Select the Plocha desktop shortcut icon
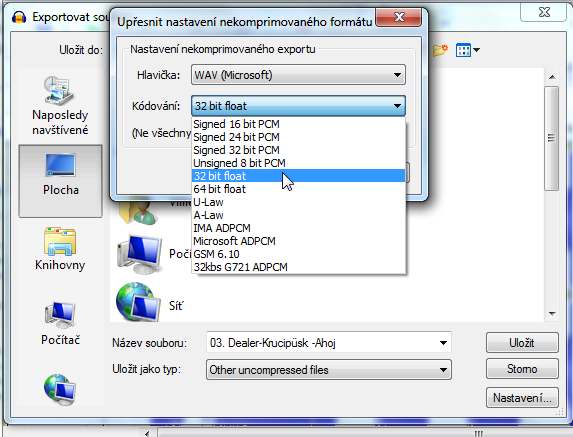Image resolution: width=573 pixels, height=437 pixels. point(60,165)
